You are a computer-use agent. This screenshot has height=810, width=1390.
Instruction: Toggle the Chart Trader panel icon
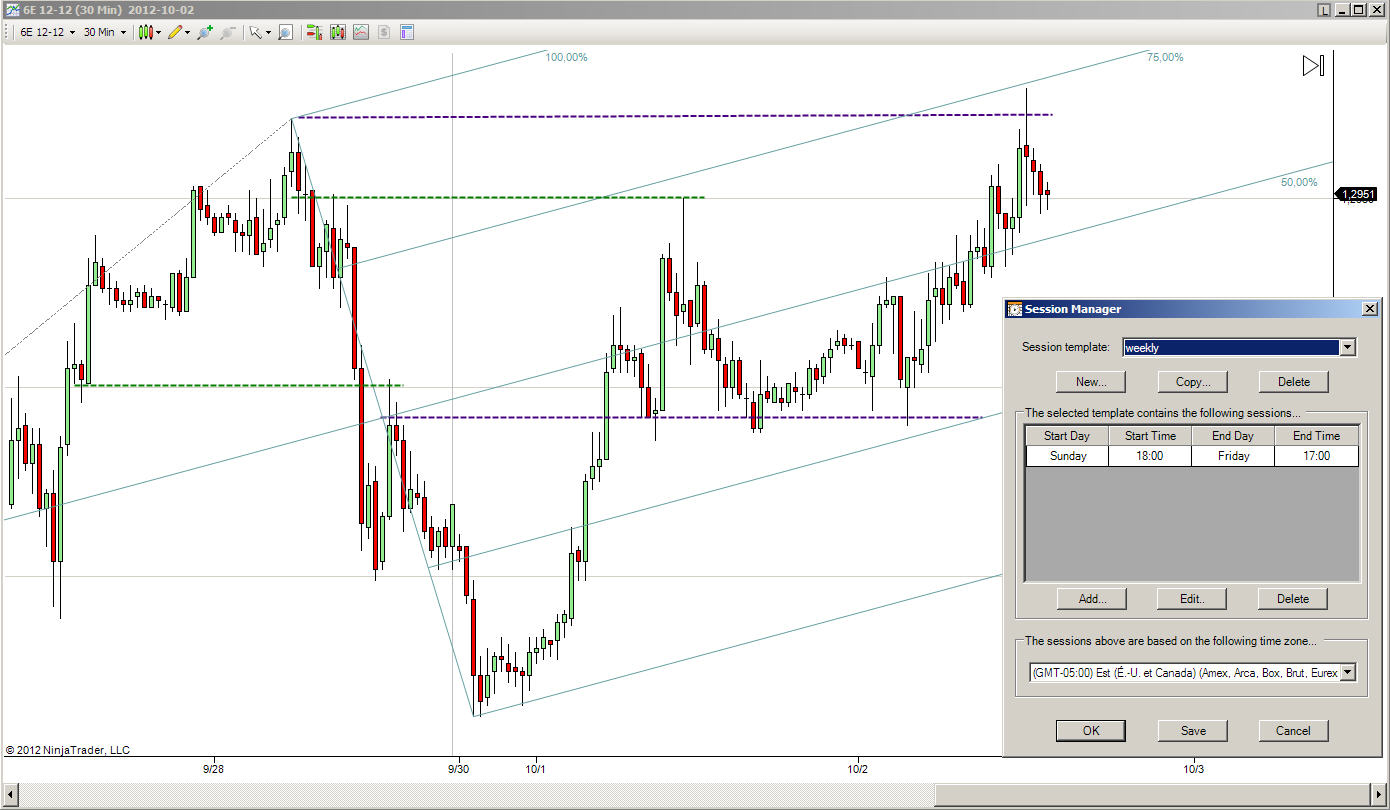click(314, 32)
